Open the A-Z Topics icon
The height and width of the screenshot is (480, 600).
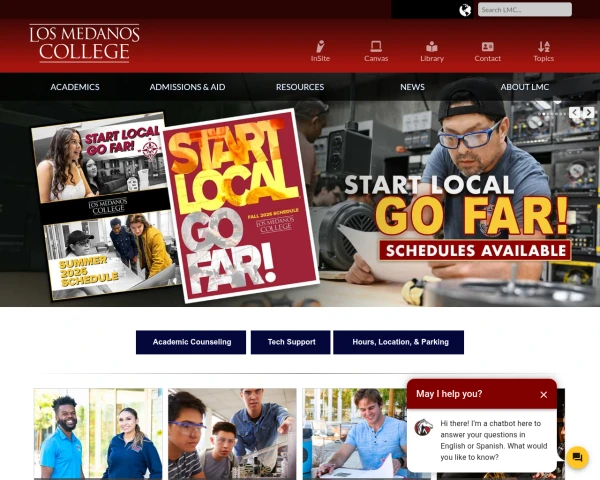543,51
